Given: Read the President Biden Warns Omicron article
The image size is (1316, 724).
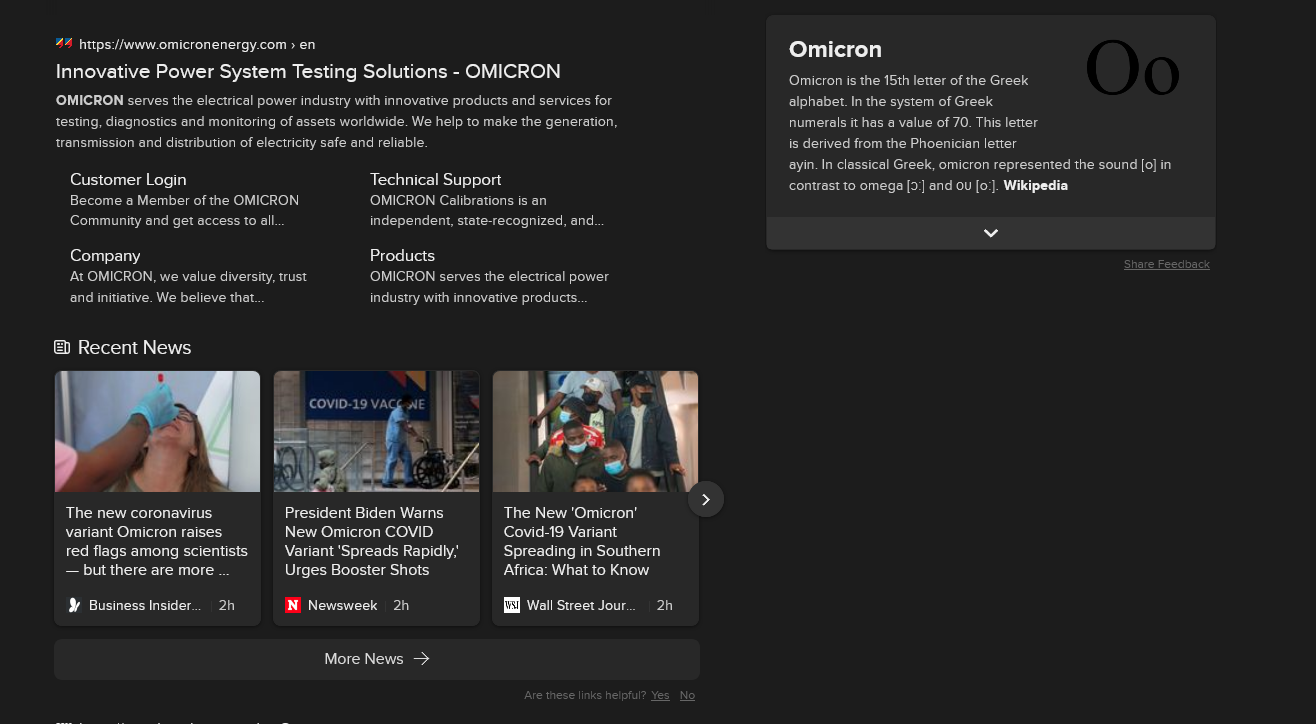Looking at the screenshot, I should pos(372,541).
